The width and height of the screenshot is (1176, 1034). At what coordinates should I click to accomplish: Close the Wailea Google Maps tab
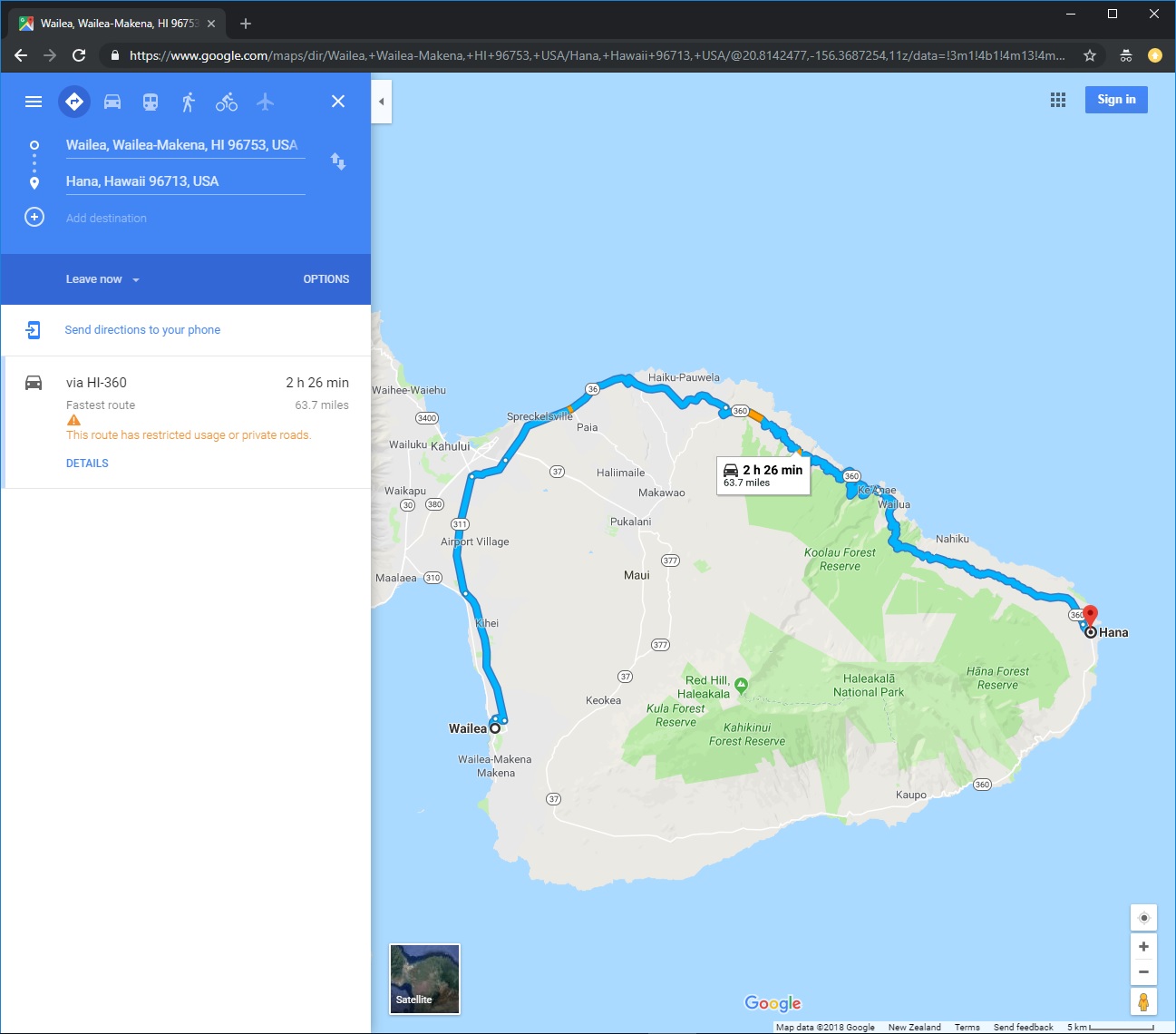point(211,24)
